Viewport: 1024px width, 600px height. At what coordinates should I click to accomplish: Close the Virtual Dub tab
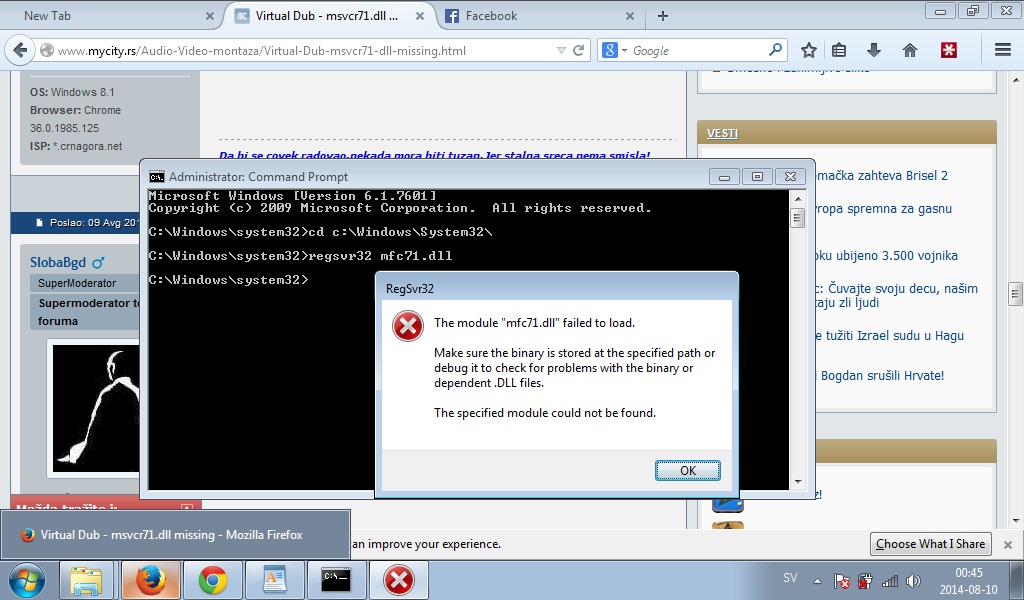[x=420, y=16]
